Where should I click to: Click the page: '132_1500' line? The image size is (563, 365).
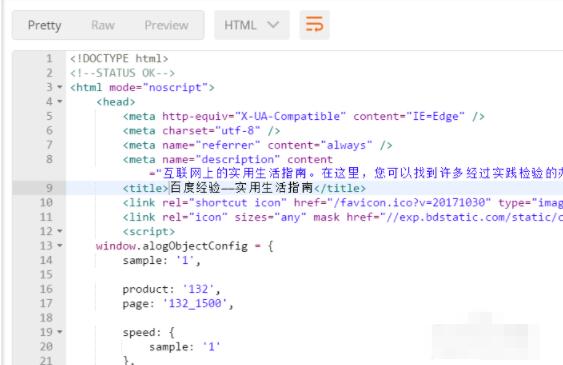[178, 304]
